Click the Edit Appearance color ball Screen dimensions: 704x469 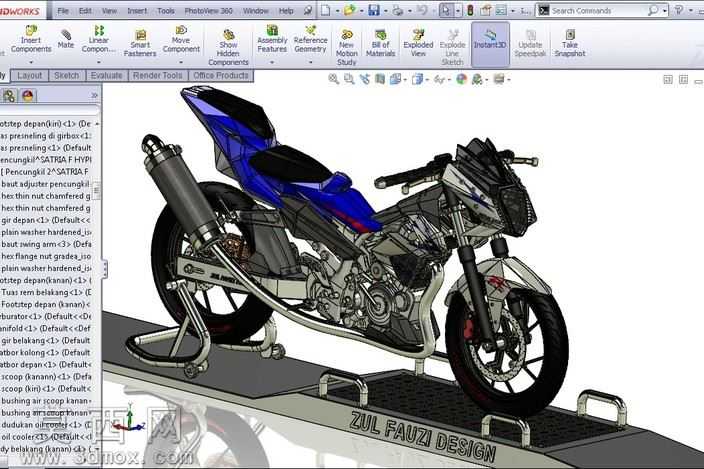[x=461, y=79]
